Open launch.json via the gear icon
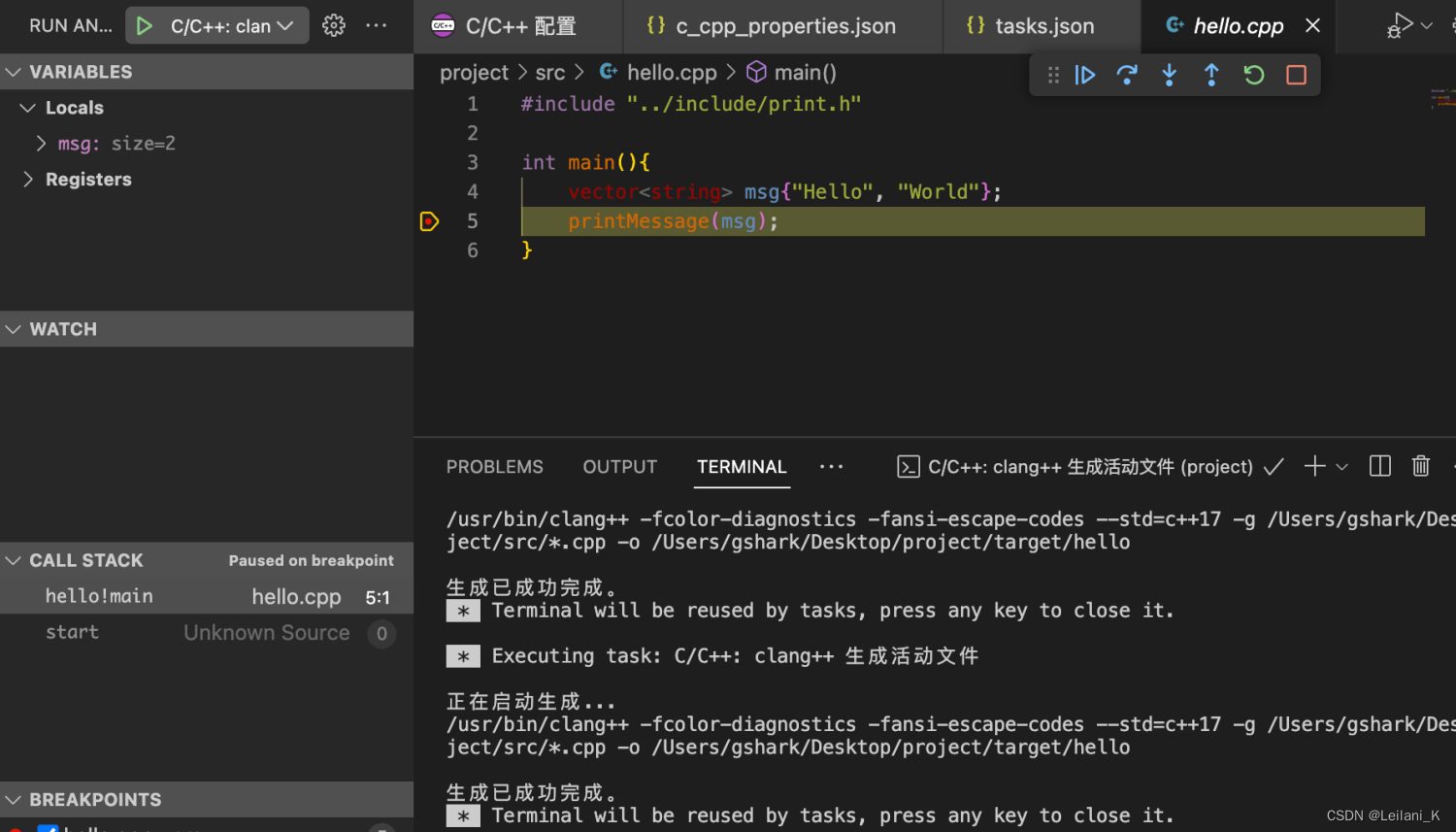The width and height of the screenshot is (1456, 832). 334,26
